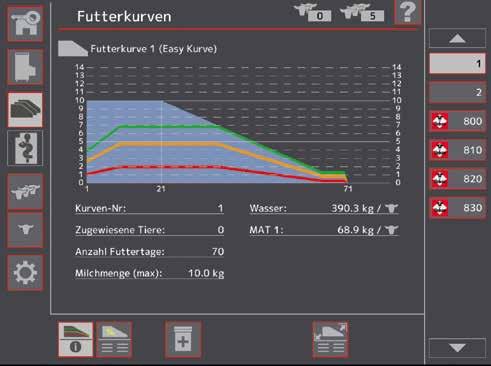Click the day 21 marker line on chart
Screen dimensions: 491x366
[162, 142]
